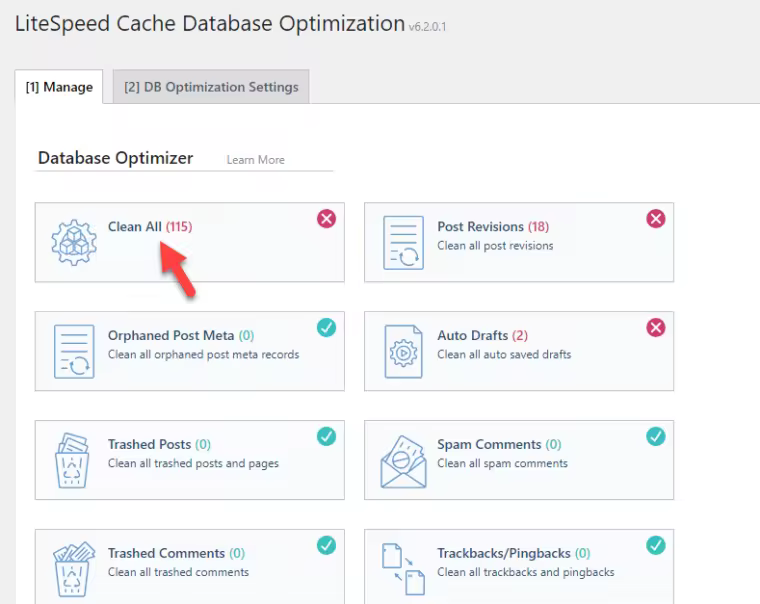The image size is (760, 604).
Task: Click green check on Spam Comments card
Action: 655,436
